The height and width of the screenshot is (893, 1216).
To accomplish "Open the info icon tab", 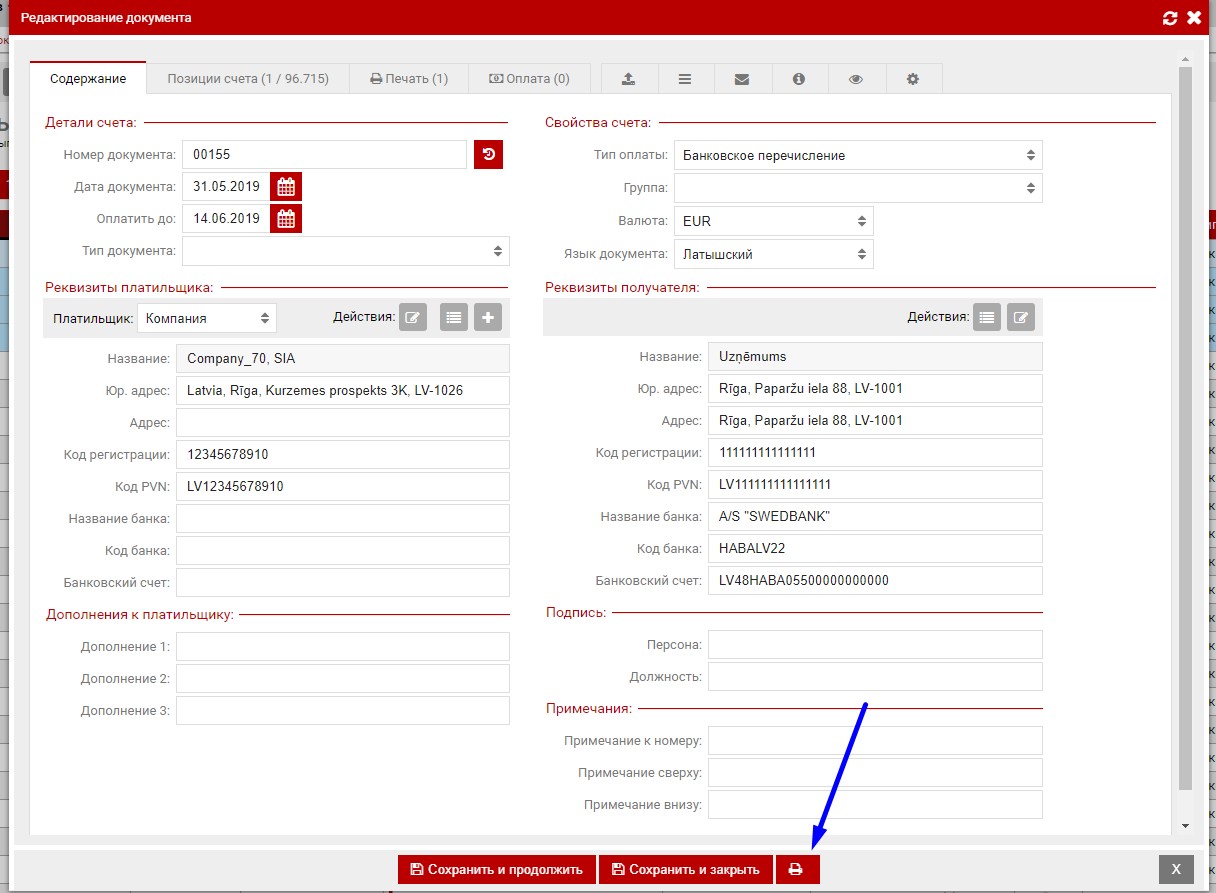I will (x=798, y=79).
